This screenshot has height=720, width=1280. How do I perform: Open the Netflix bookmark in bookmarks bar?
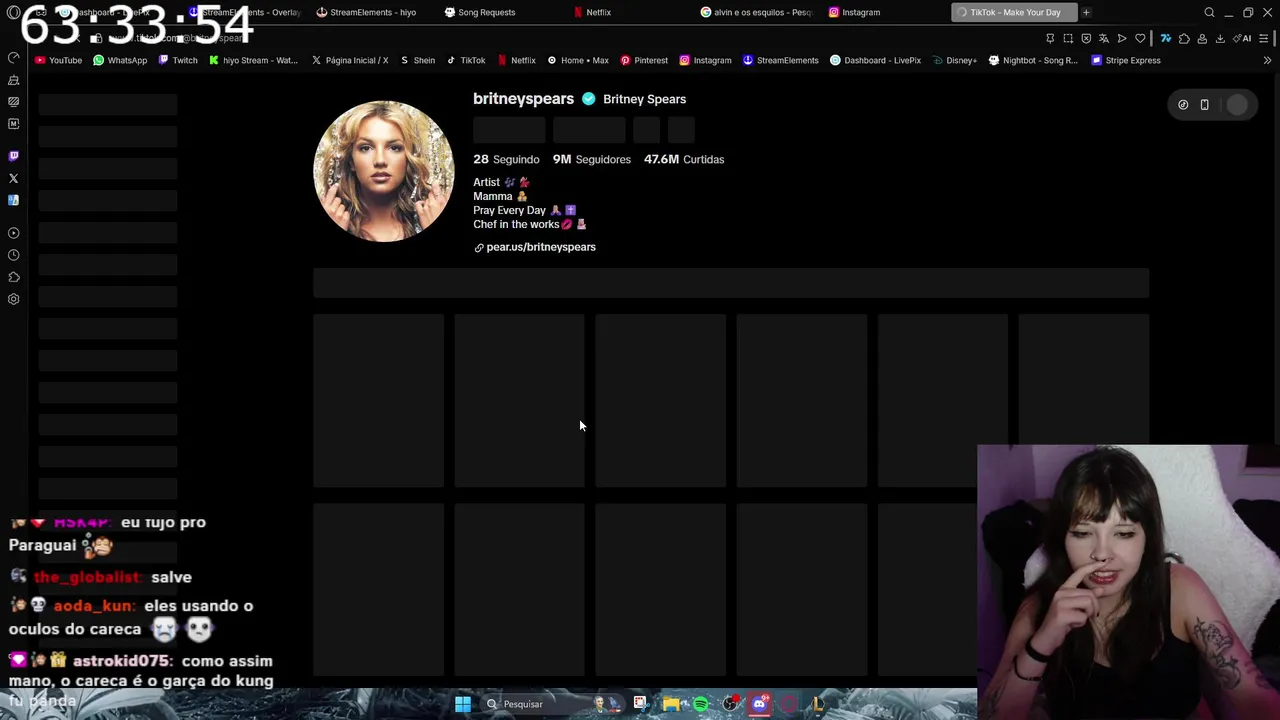click(x=516, y=60)
